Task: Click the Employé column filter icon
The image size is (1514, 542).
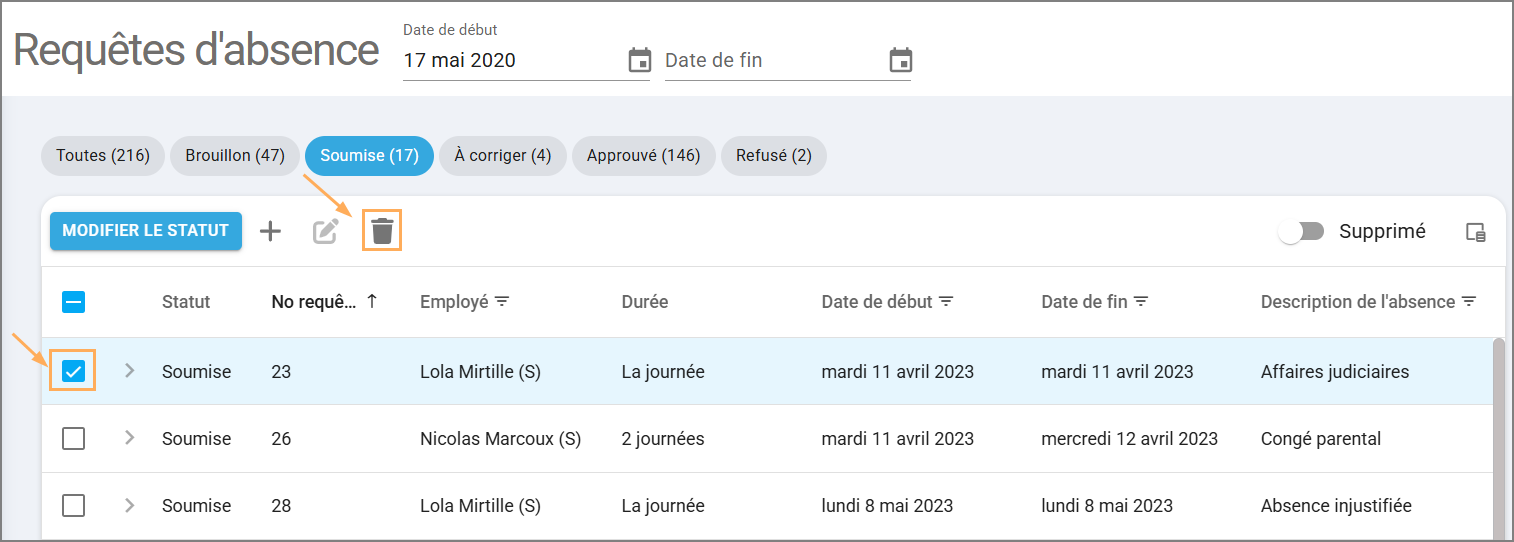Action: [x=502, y=301]
